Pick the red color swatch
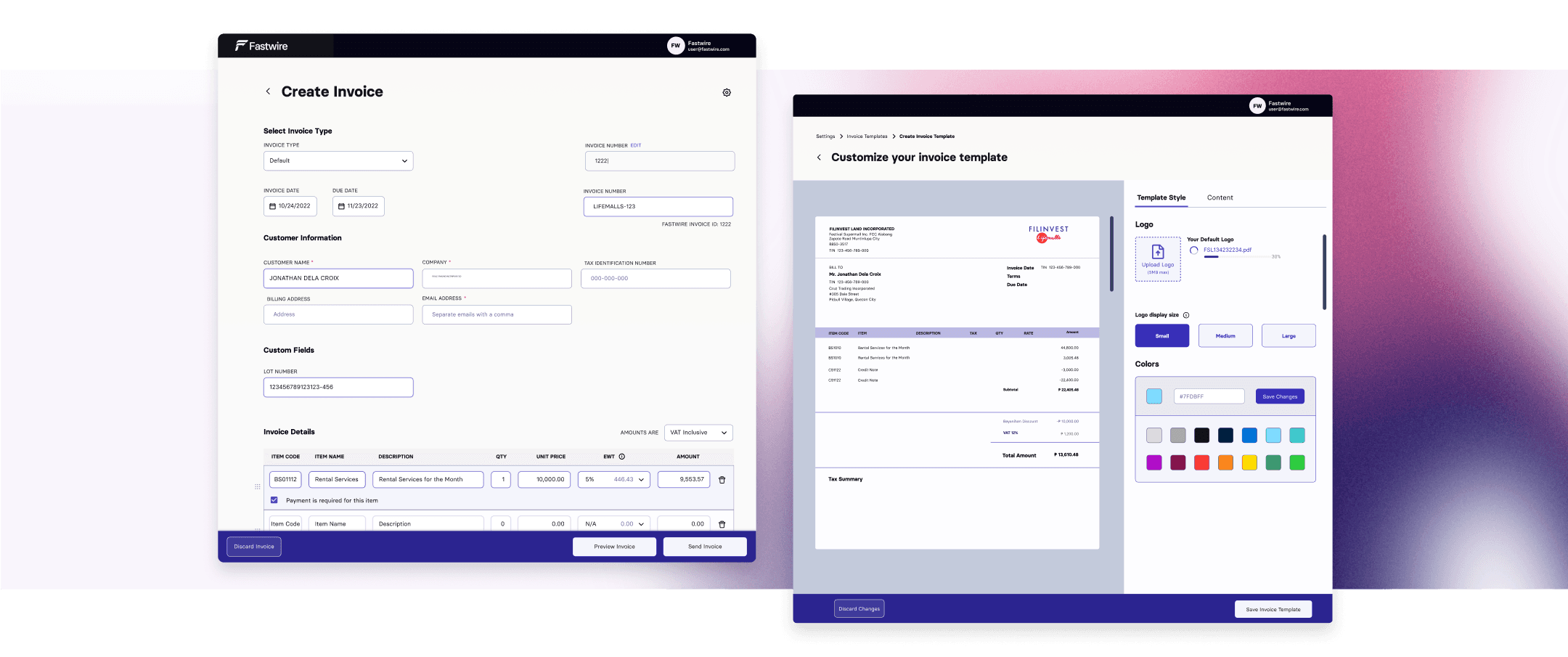This screenshot has width=1568, height=657. point(1201,462)
